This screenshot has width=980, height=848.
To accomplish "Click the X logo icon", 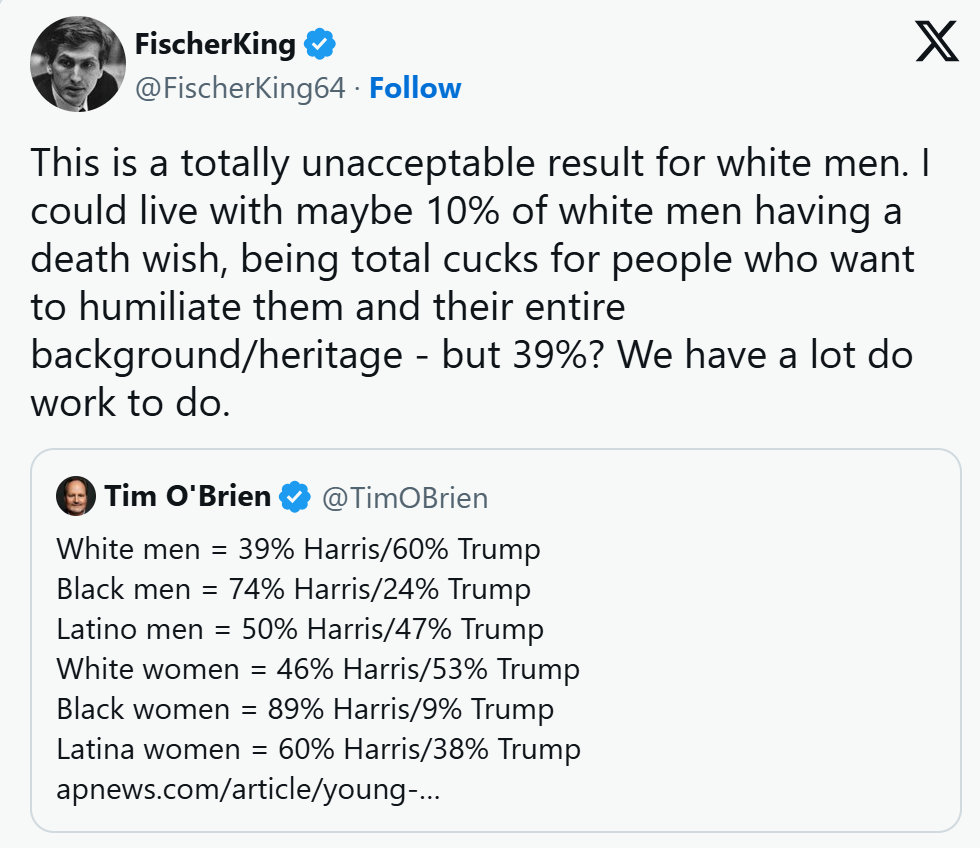I will point(936,43).
